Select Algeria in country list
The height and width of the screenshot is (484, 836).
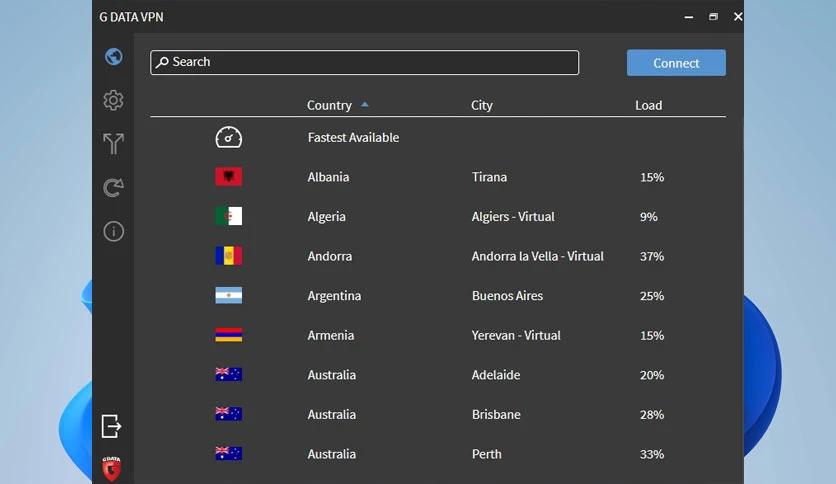point(326,216)
